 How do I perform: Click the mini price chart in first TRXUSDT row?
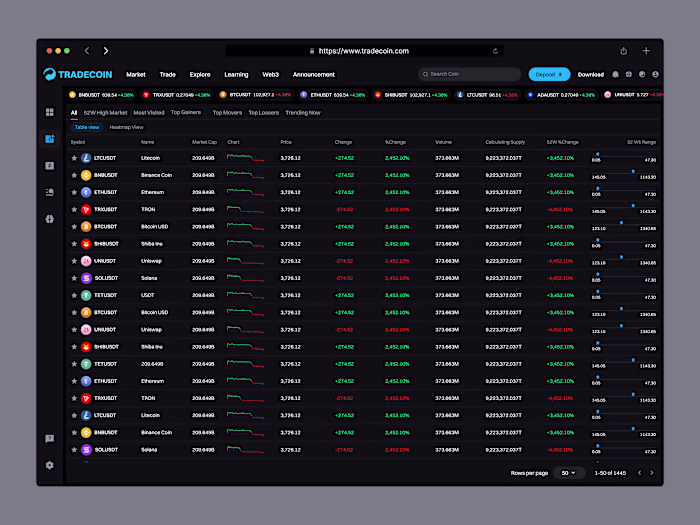coord(245,209)
